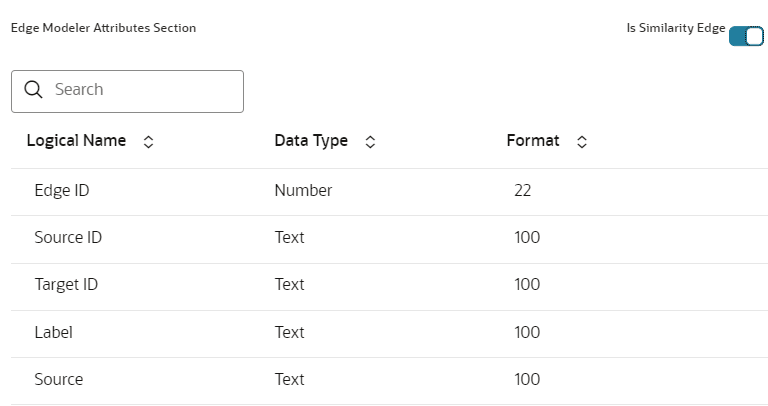Toggle the Is Similarity Edge switch
768x406 pixels.
pyautogui.click(x=746, y=36)
